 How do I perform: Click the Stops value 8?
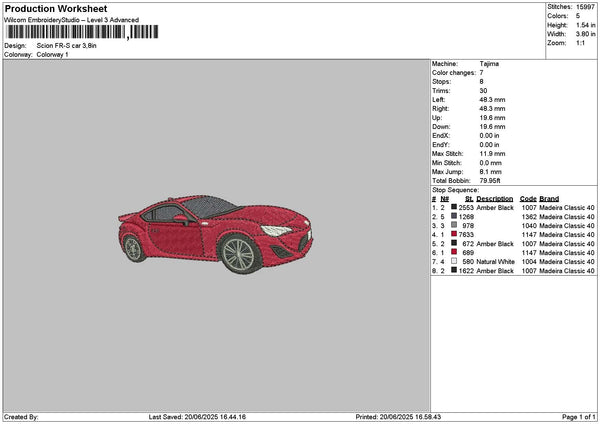pos(481,82)
